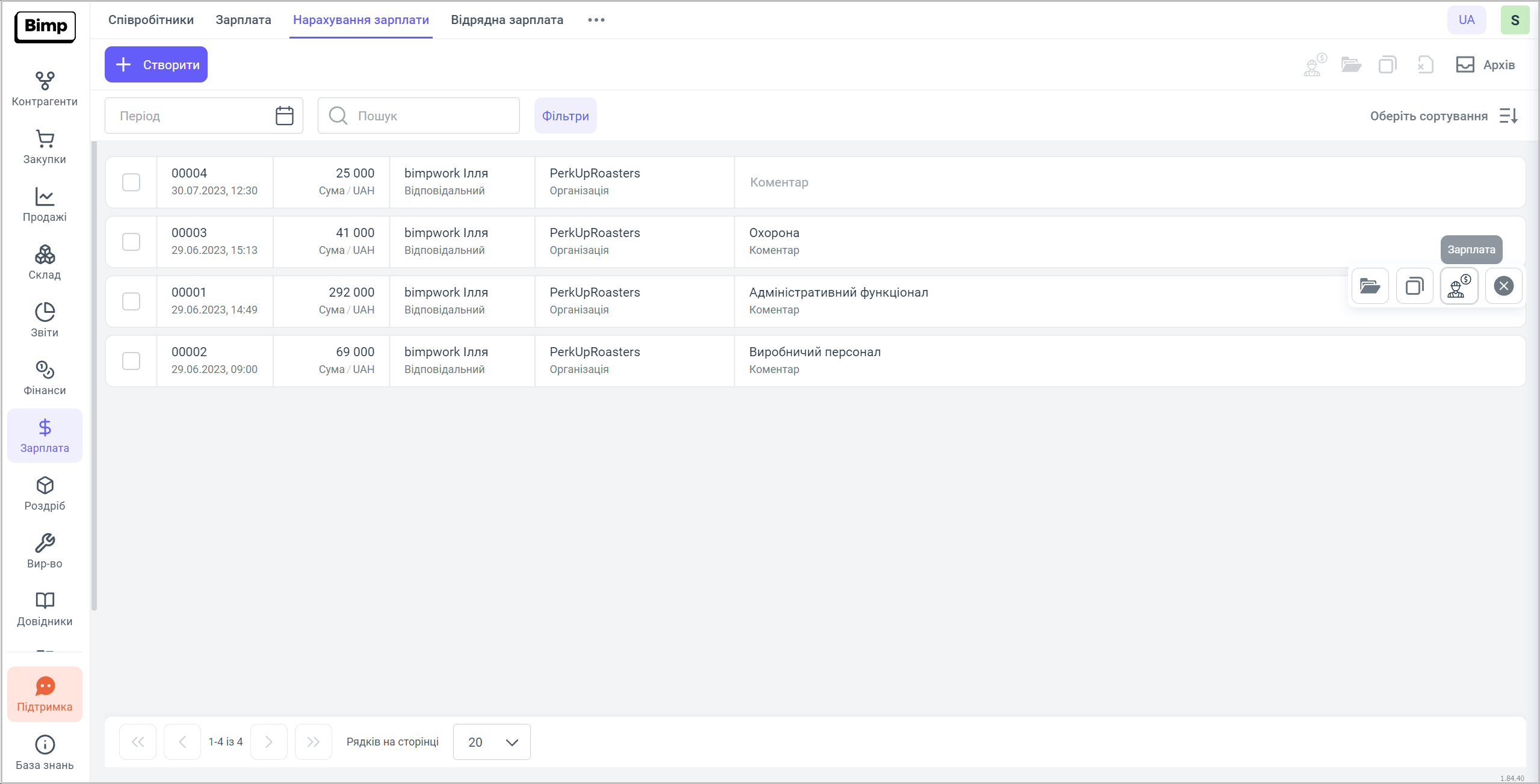Open the Контрагенти sidebar section
The height and width of the screenshot is (784, 1540).
[x=45, y=89]
